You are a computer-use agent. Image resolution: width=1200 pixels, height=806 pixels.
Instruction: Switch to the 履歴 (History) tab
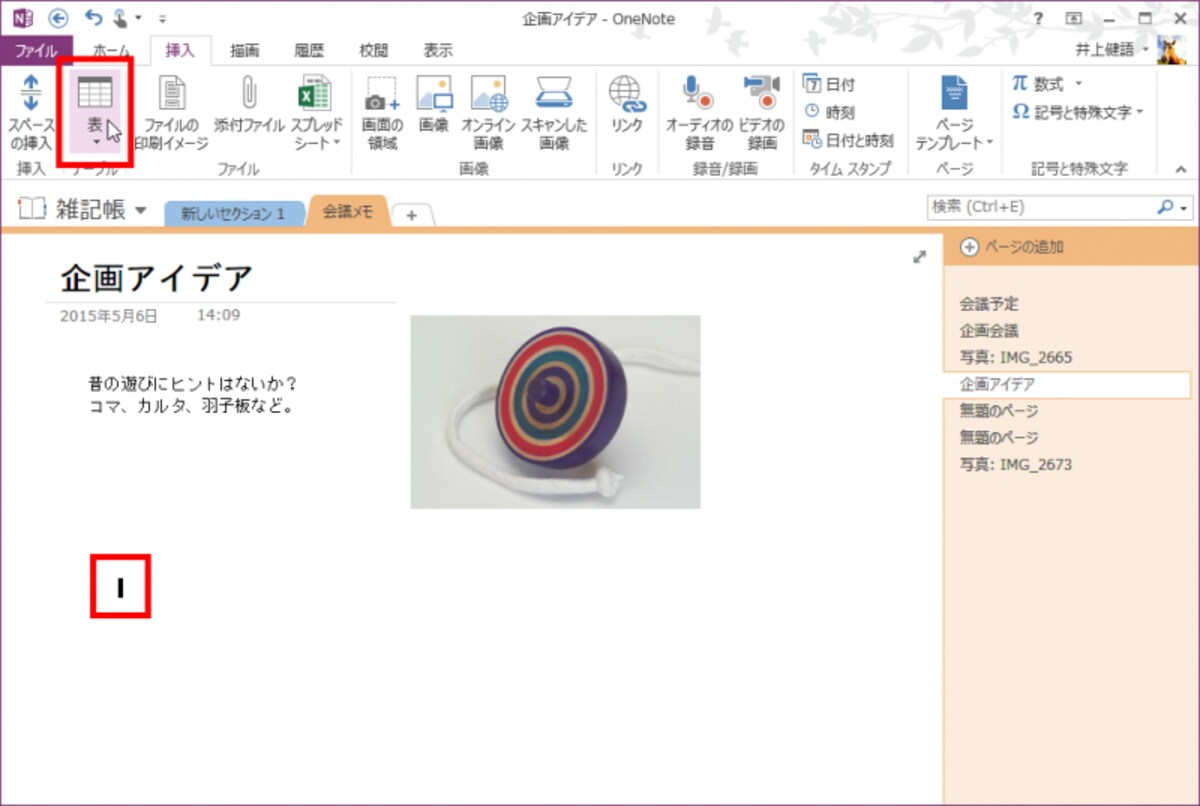[308, 50]
